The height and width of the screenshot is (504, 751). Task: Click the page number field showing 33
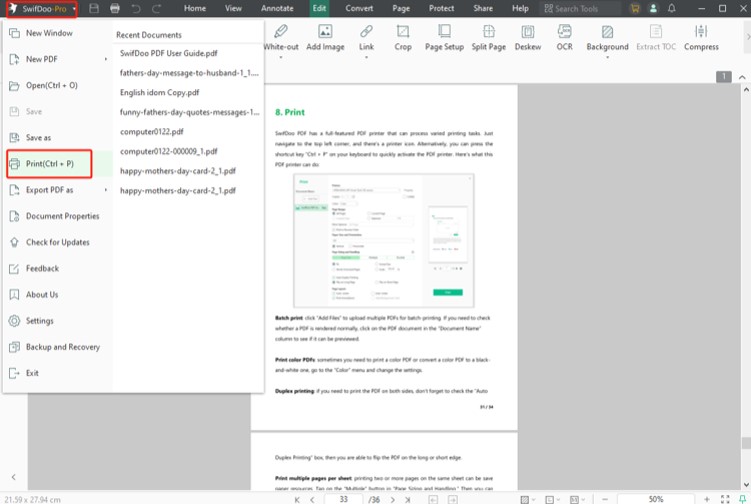click(343, 499)
